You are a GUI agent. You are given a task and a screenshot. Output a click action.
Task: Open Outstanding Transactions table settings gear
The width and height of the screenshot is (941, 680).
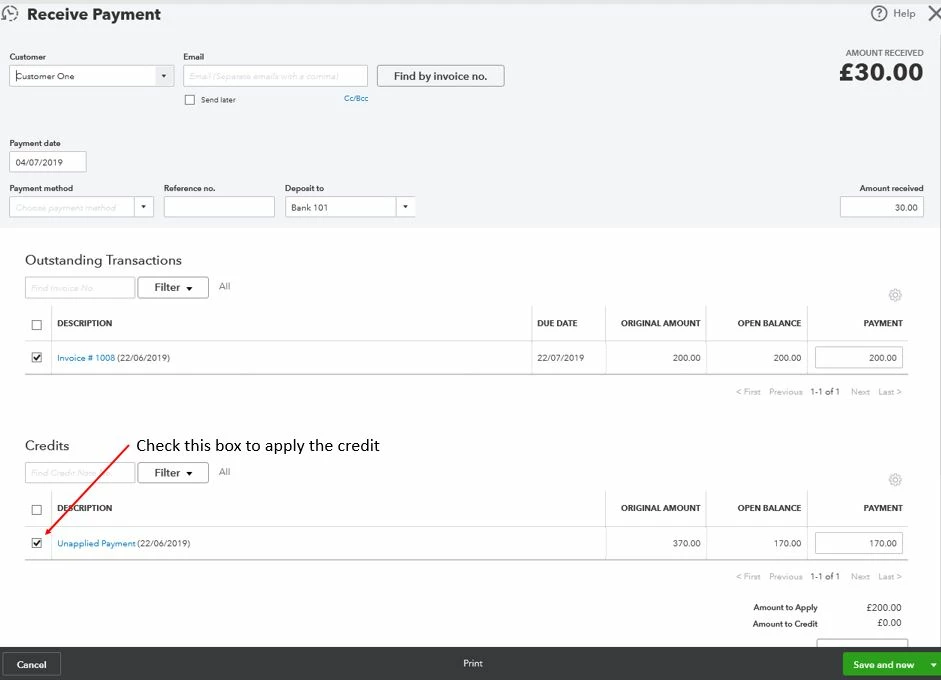click(895, 295)
